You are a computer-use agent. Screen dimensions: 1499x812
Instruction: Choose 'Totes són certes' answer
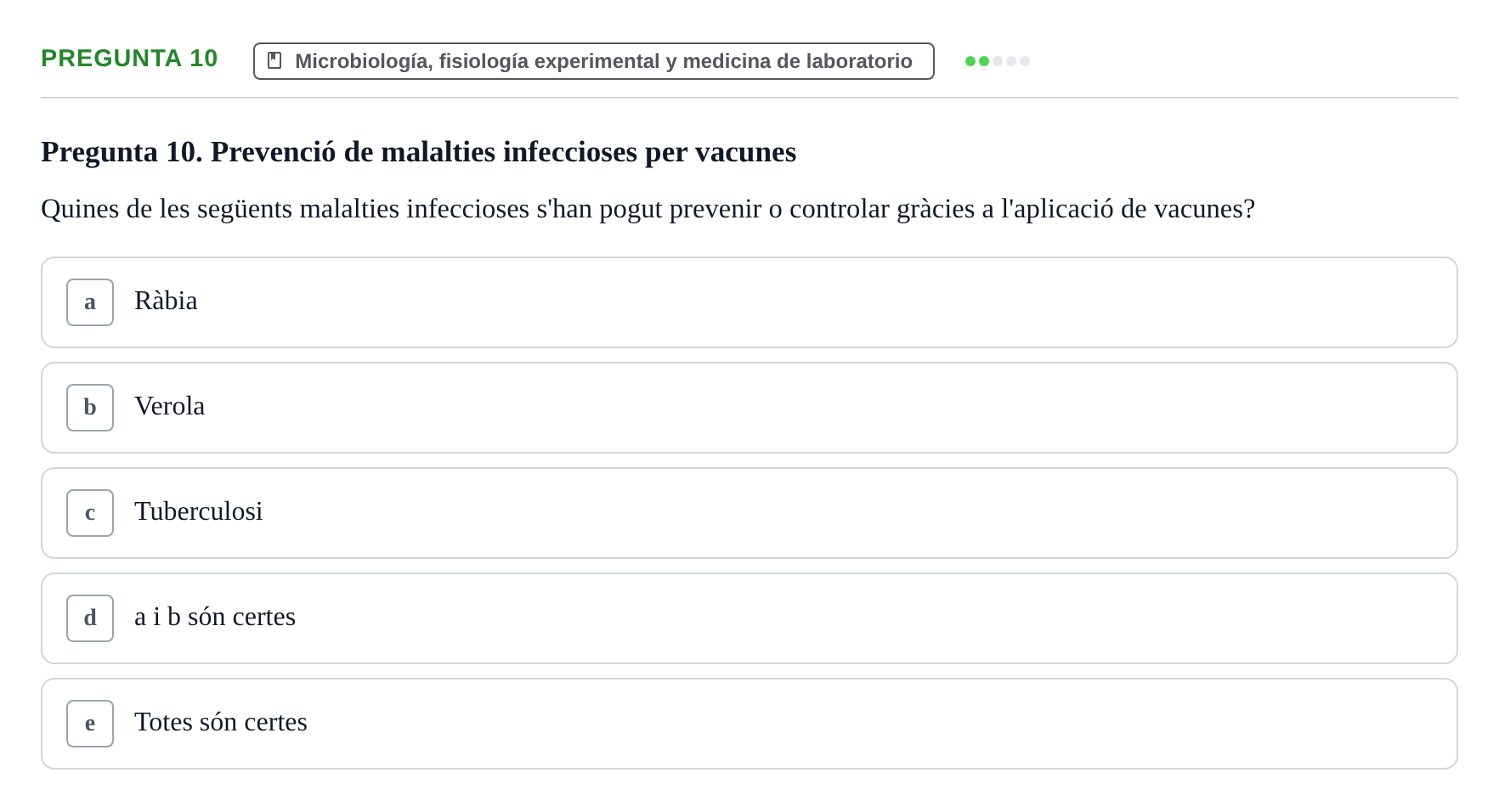749,724
